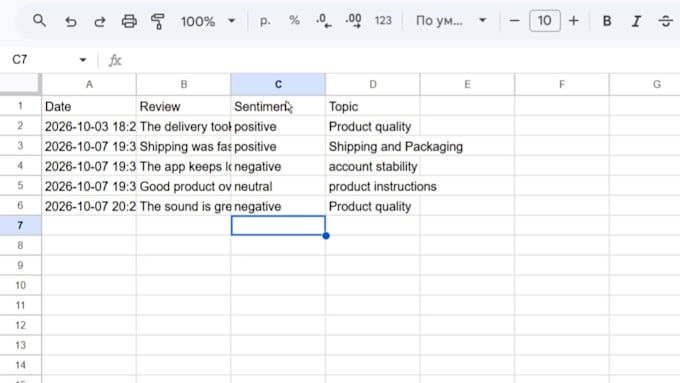
Task: Select row 1 header
Action: tap(20, 106)
